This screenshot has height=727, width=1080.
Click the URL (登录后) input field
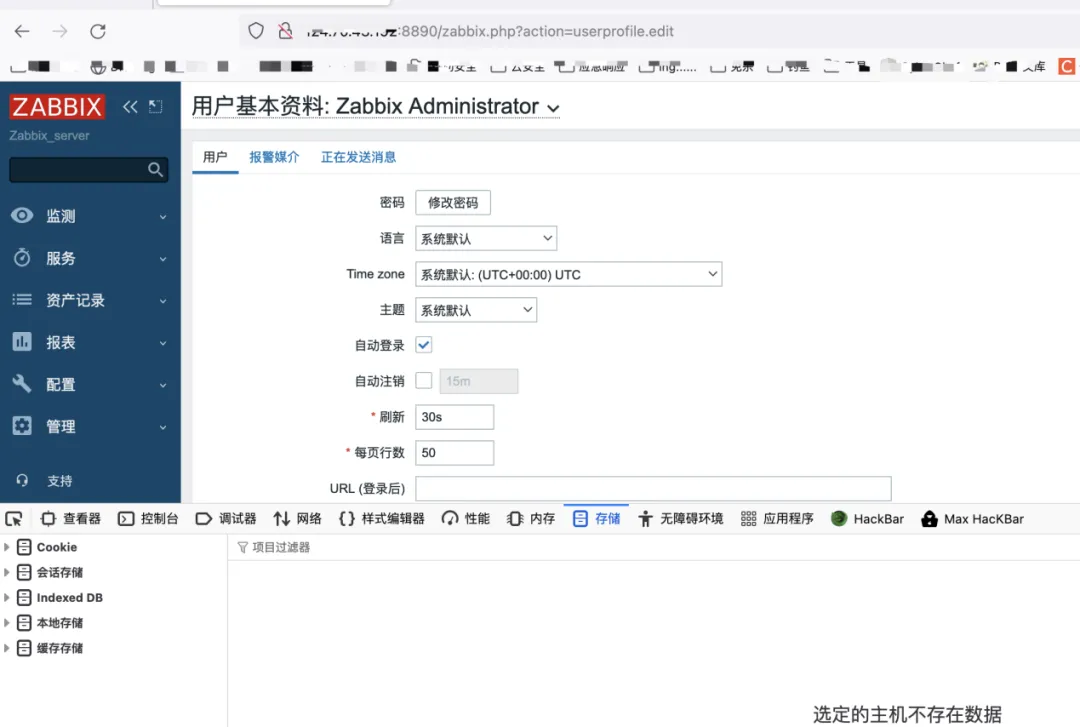coord(652,488)
